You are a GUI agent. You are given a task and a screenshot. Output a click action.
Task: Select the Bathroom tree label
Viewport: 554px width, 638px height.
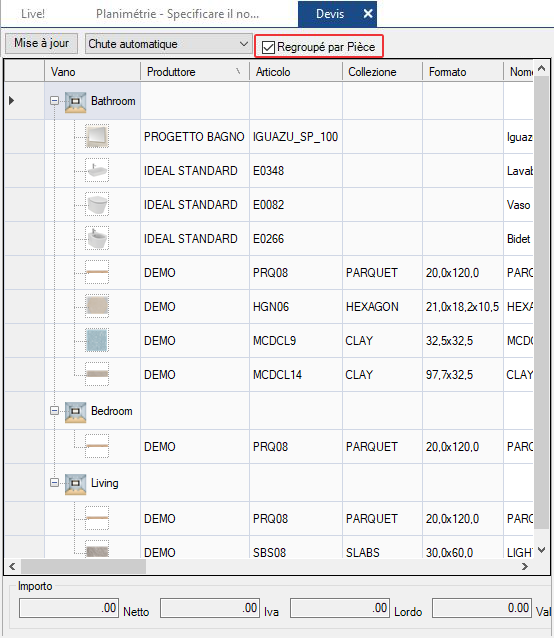tap(113, 101)
